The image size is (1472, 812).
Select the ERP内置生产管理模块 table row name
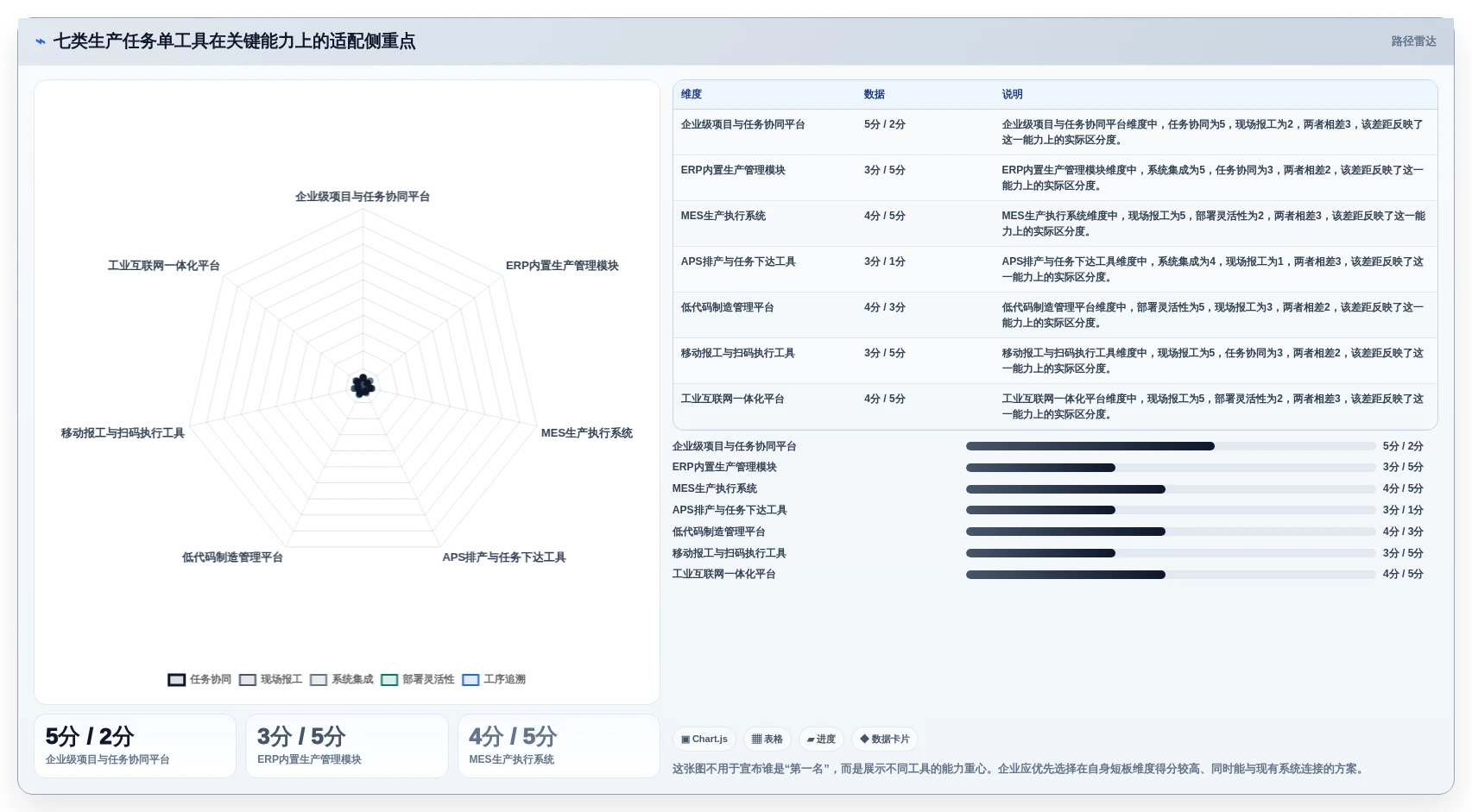coord(733,171)
